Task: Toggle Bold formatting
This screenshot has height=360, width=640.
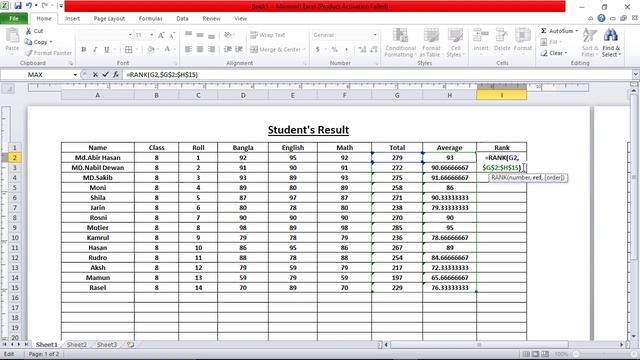Action: pos(84,49)
